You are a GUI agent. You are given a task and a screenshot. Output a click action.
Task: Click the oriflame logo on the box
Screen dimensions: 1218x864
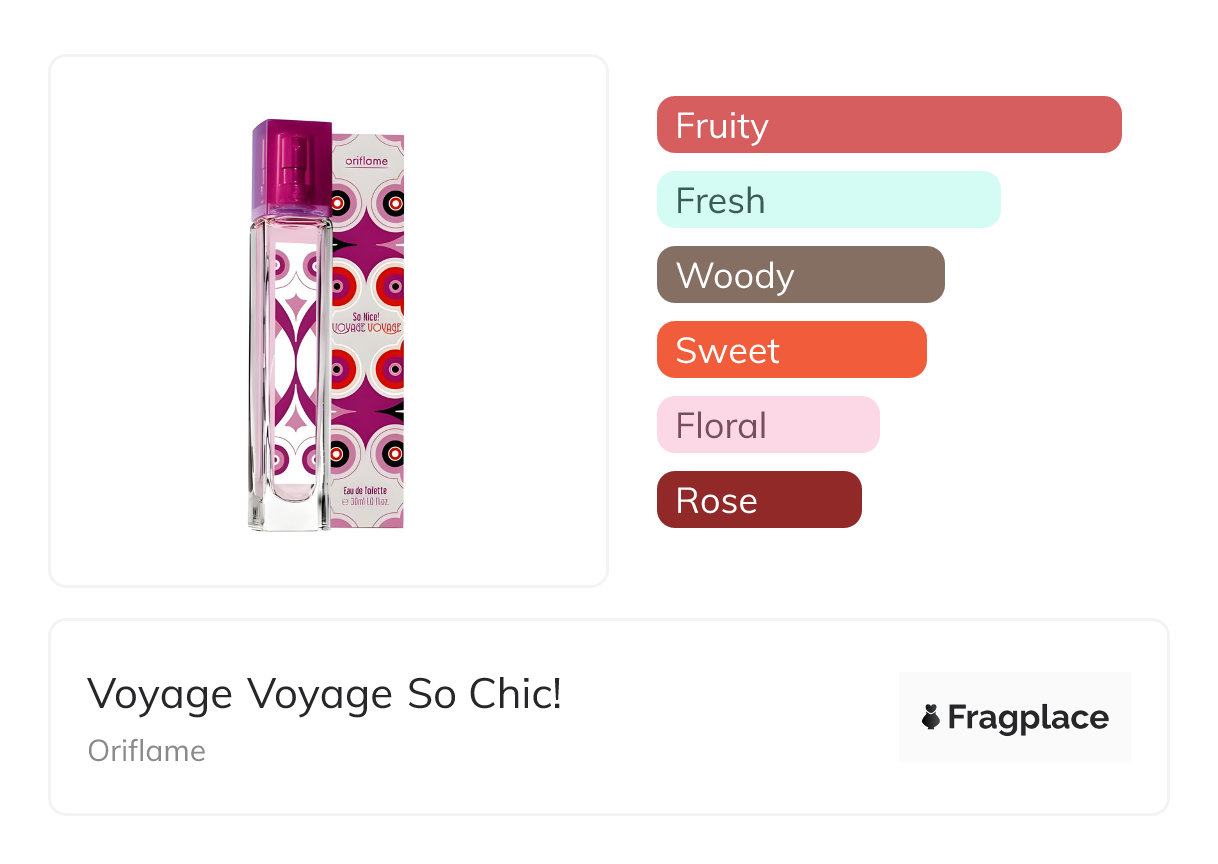[366, 160]
